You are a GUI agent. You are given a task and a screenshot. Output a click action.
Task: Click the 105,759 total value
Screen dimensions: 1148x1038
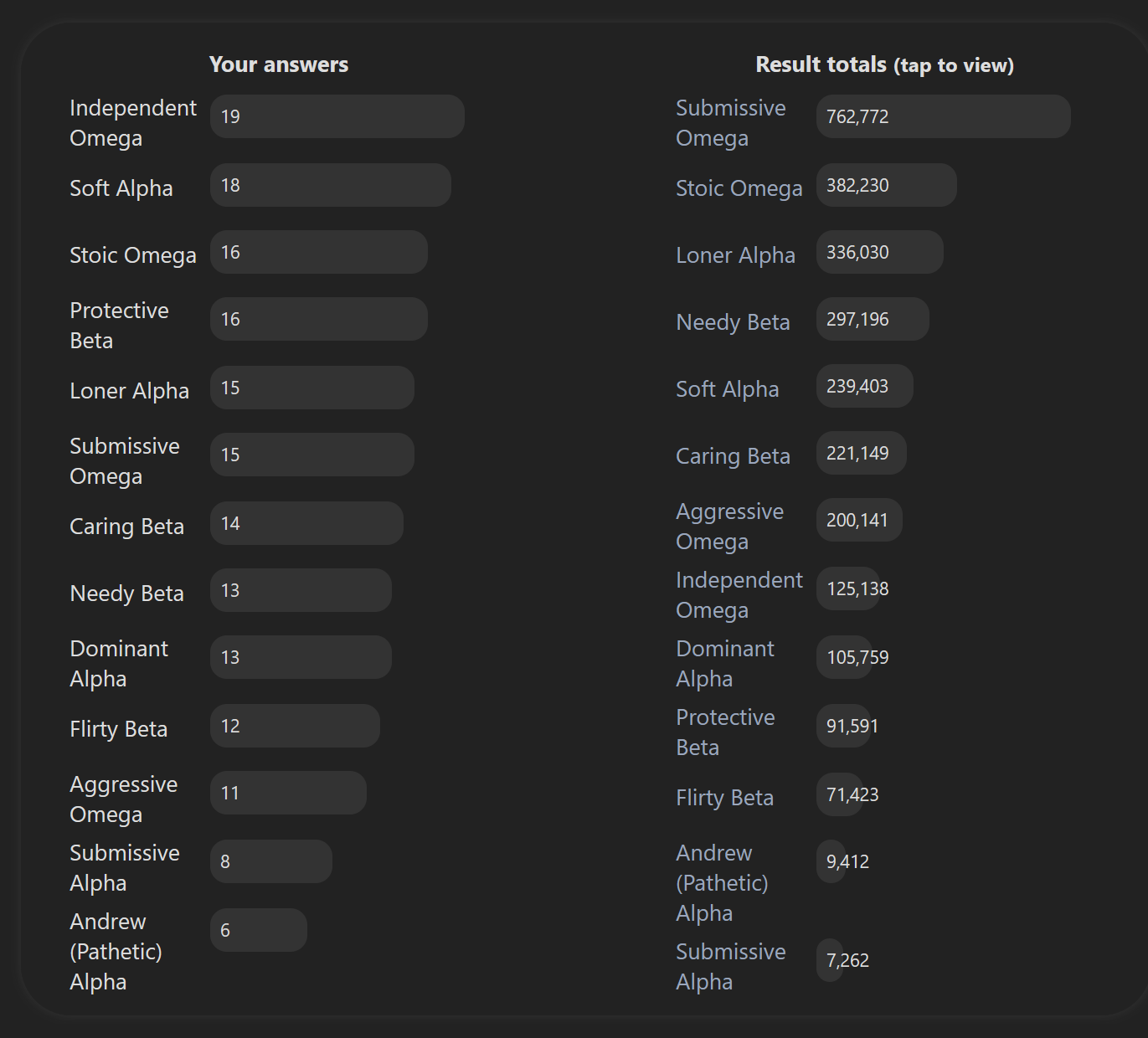pos(857,657)
